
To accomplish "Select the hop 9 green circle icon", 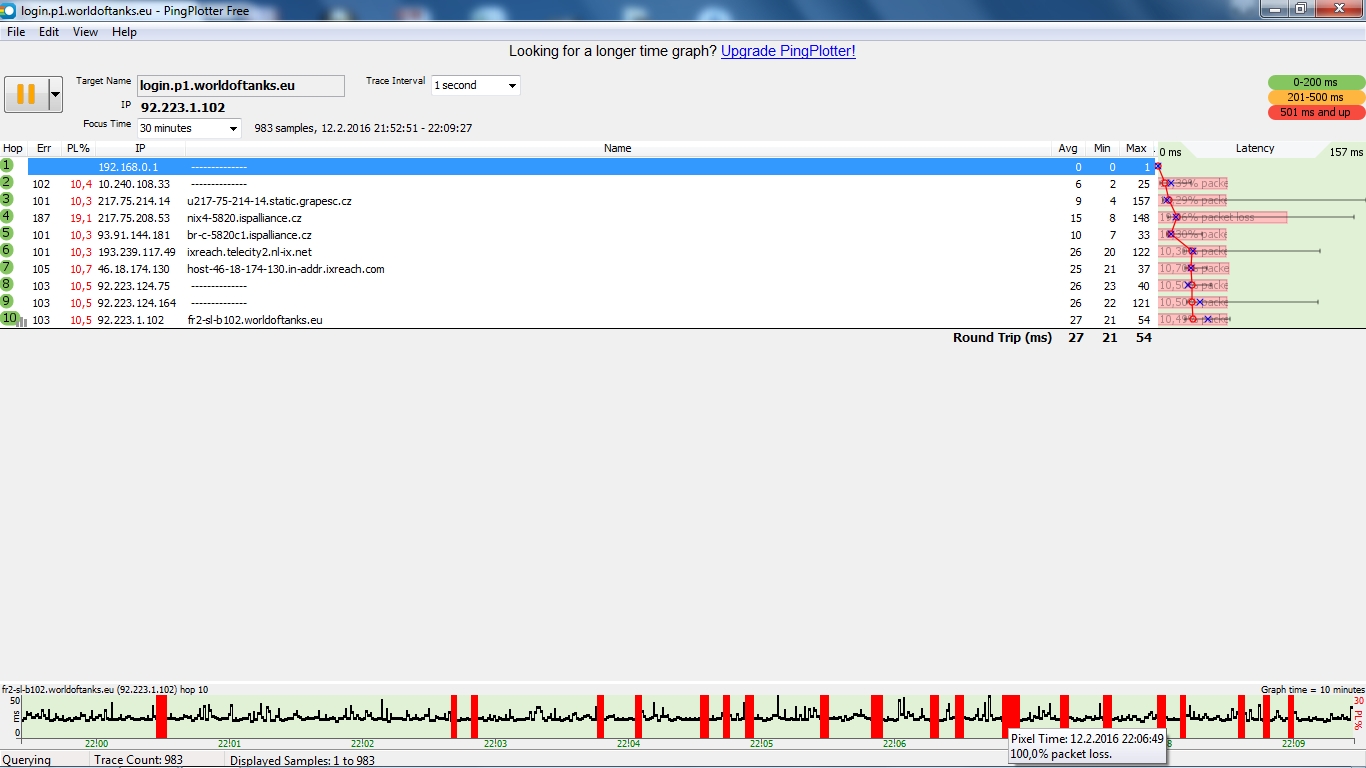I will (x=7, y=301).
